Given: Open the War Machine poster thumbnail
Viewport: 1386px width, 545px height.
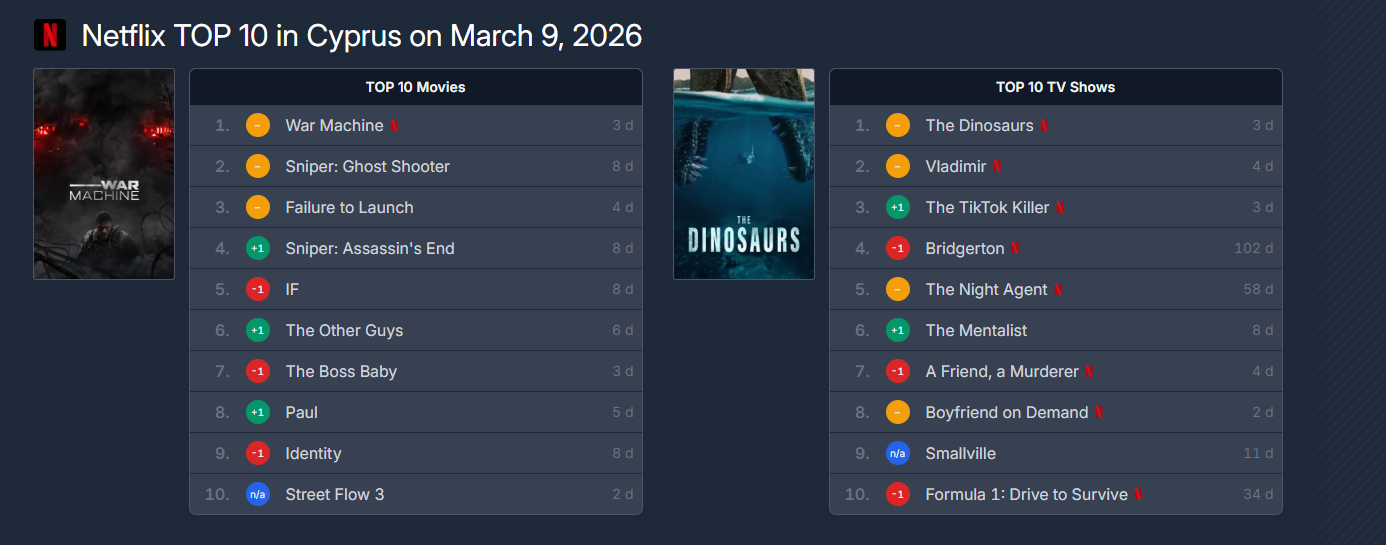Looking at the screenshot, I should [x=104, y=174].
